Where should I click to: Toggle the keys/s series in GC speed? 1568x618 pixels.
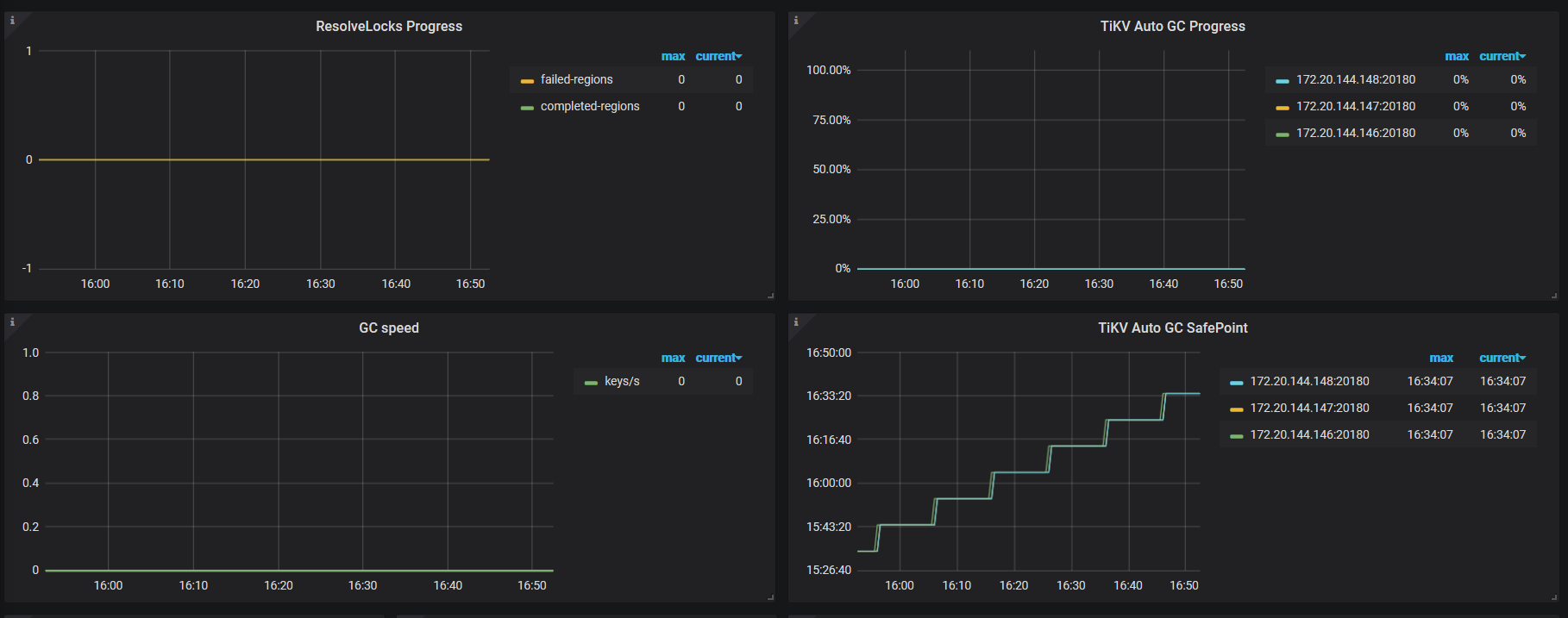[x=621, y=381]
